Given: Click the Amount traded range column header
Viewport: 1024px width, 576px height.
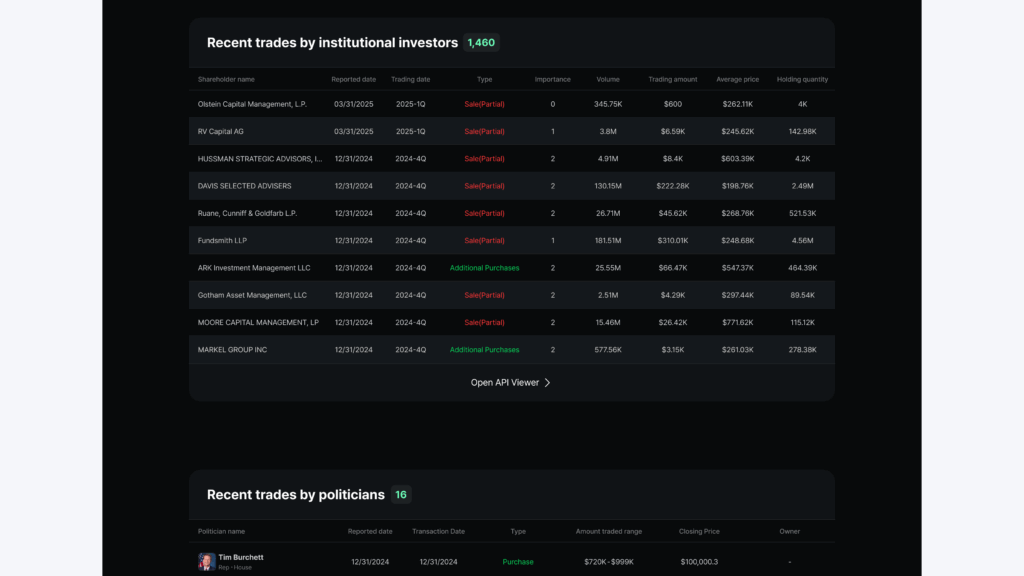Looking at the screenshot, I should (x=609, y=532).
